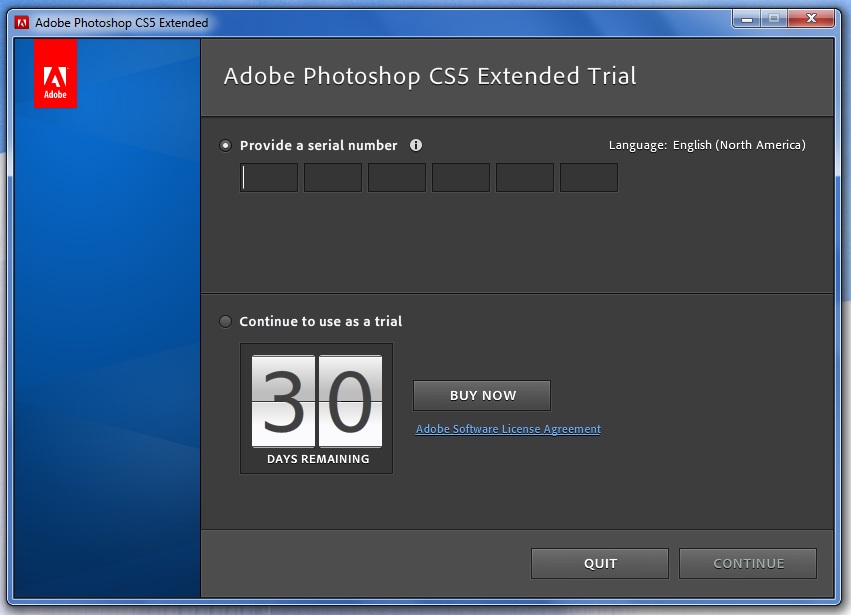
Task: Close the Photoshop CS5 Extended window
Action: (811, 18)
